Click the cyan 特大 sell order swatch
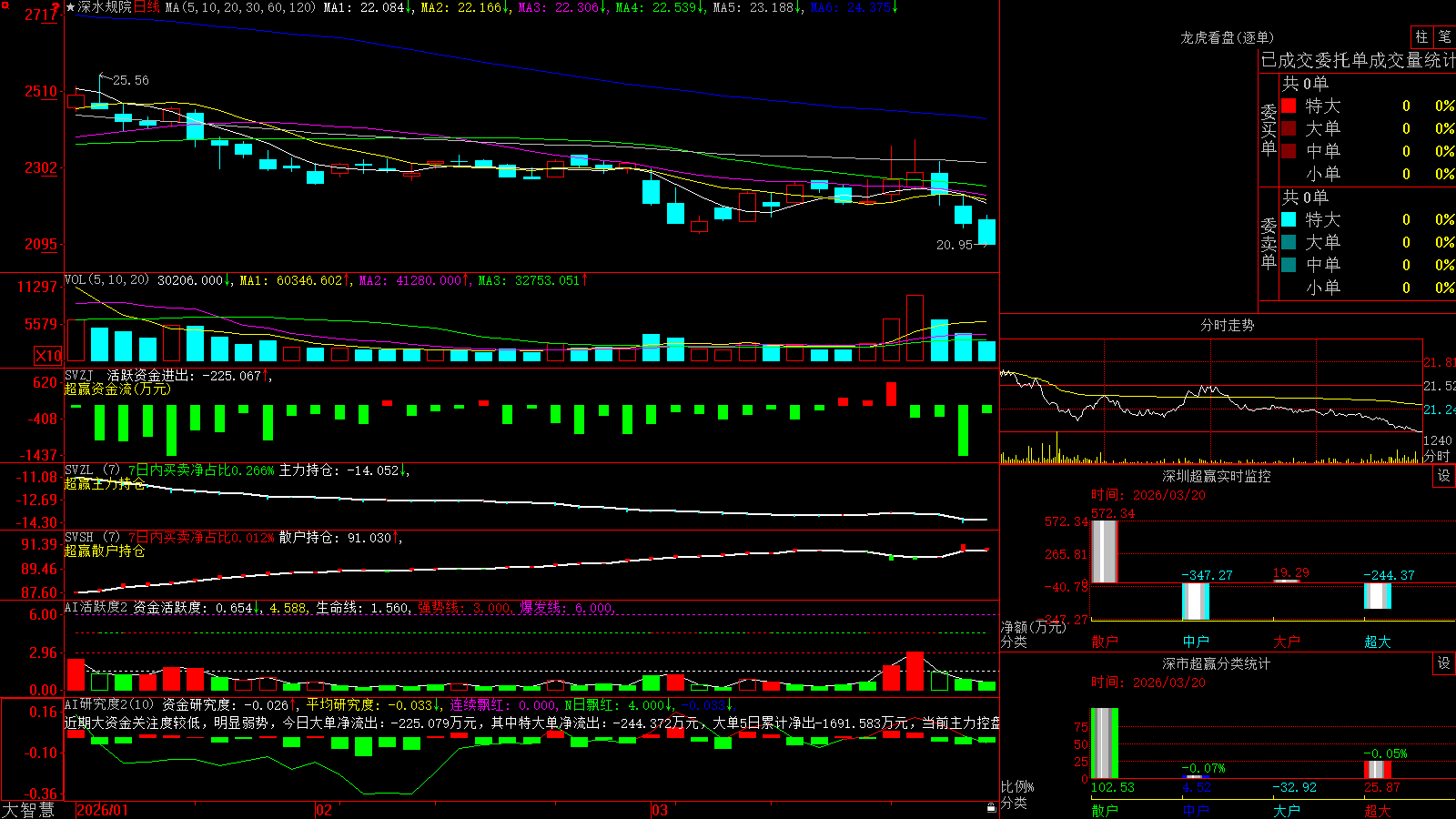The width and height of the screenshot is (1456, 819). (1289, 219)
